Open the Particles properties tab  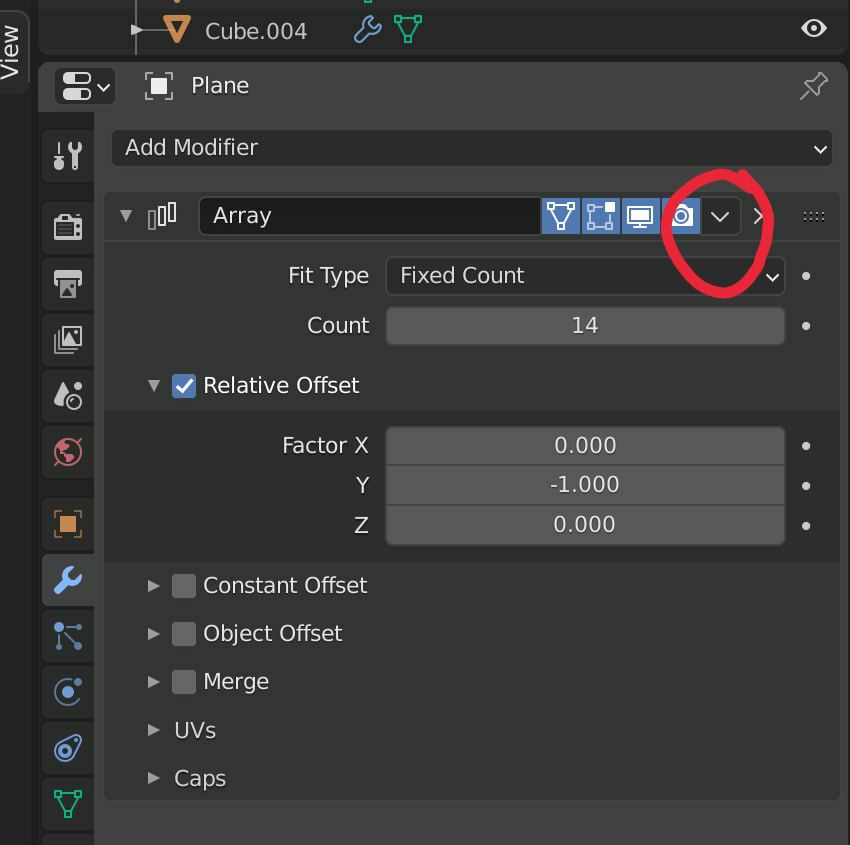point(68,636)
